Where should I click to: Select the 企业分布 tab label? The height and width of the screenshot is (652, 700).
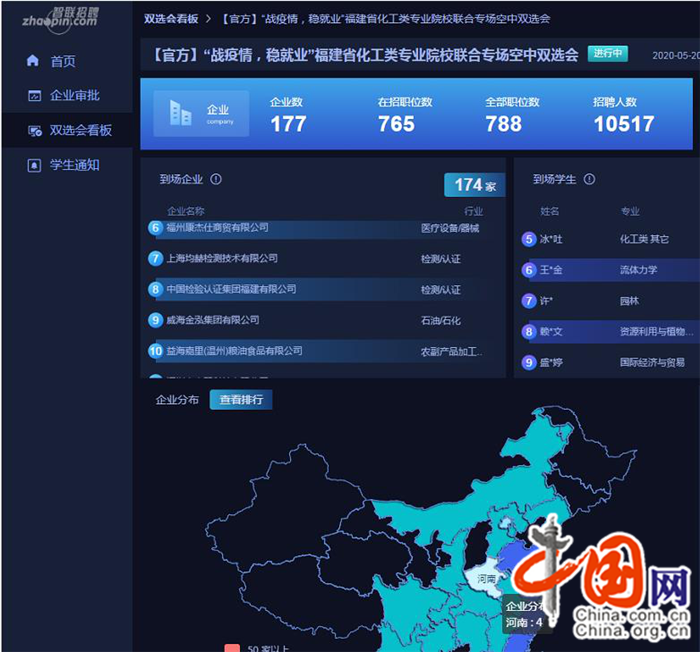tap(177, 400)
